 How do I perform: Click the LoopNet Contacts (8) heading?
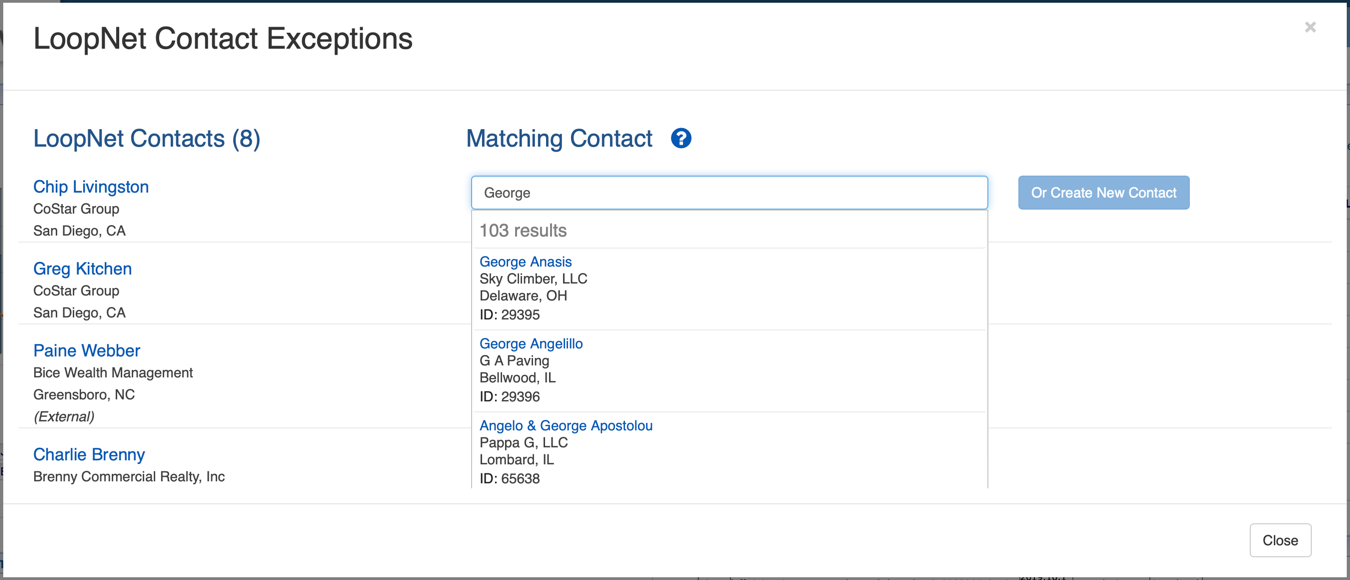click(147, 139)
